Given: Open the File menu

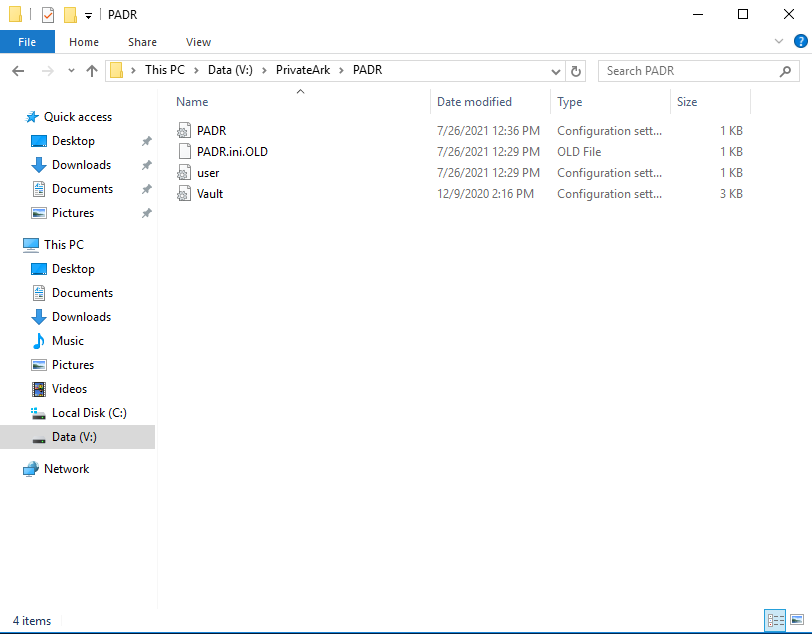Looking at the screenshot, I should coord(27,41).
